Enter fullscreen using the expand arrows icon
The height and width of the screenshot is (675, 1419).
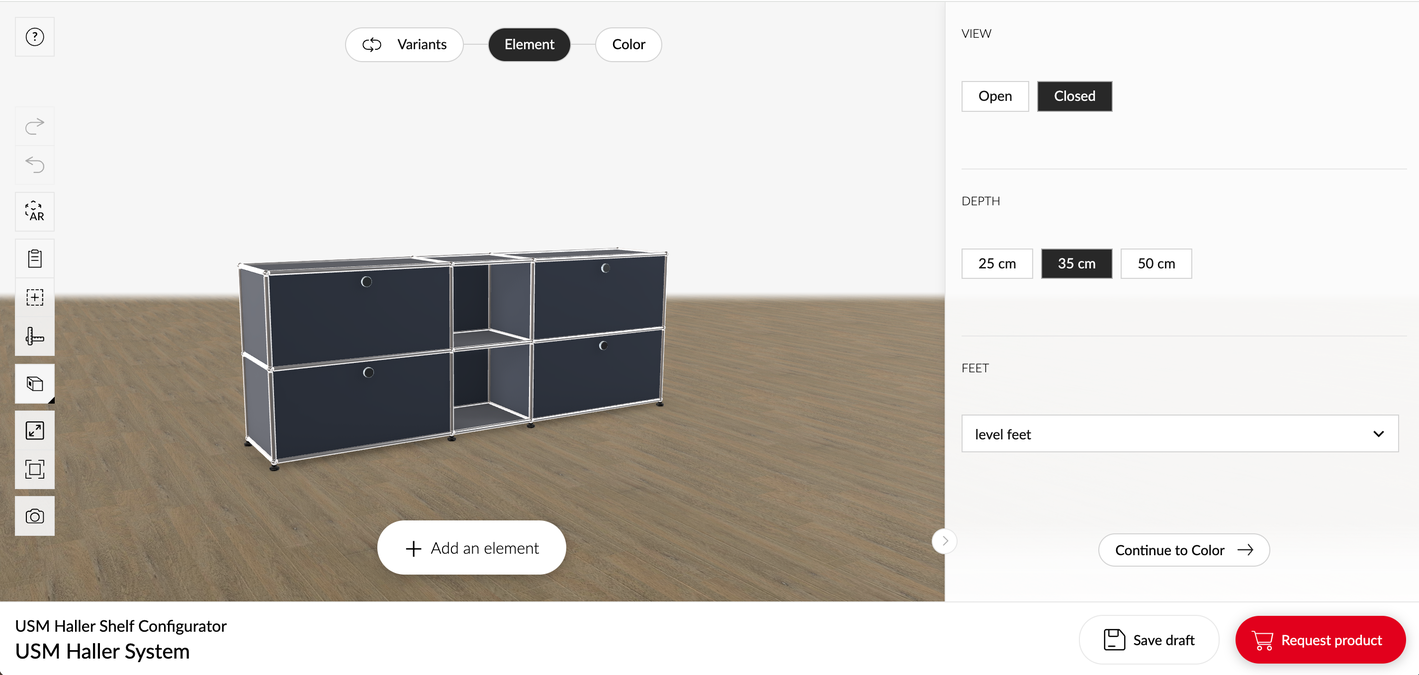point(34,429)
